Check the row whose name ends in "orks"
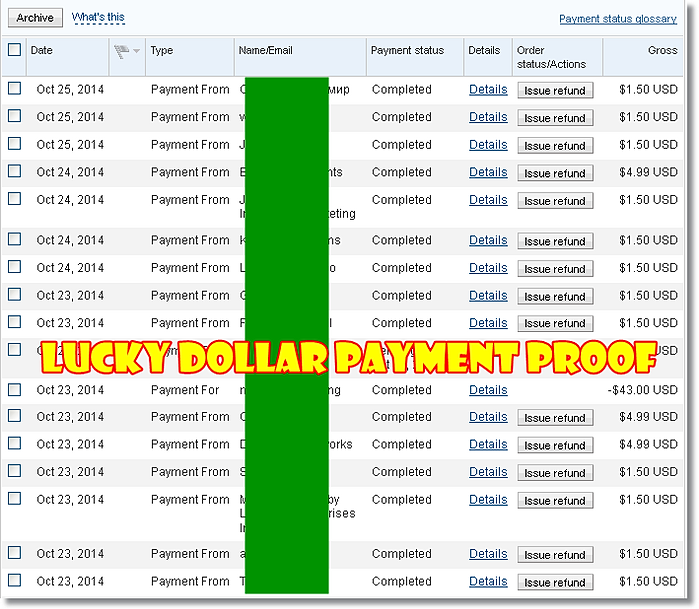This screenshot has width=699, height=609. (x=14, y=443)
